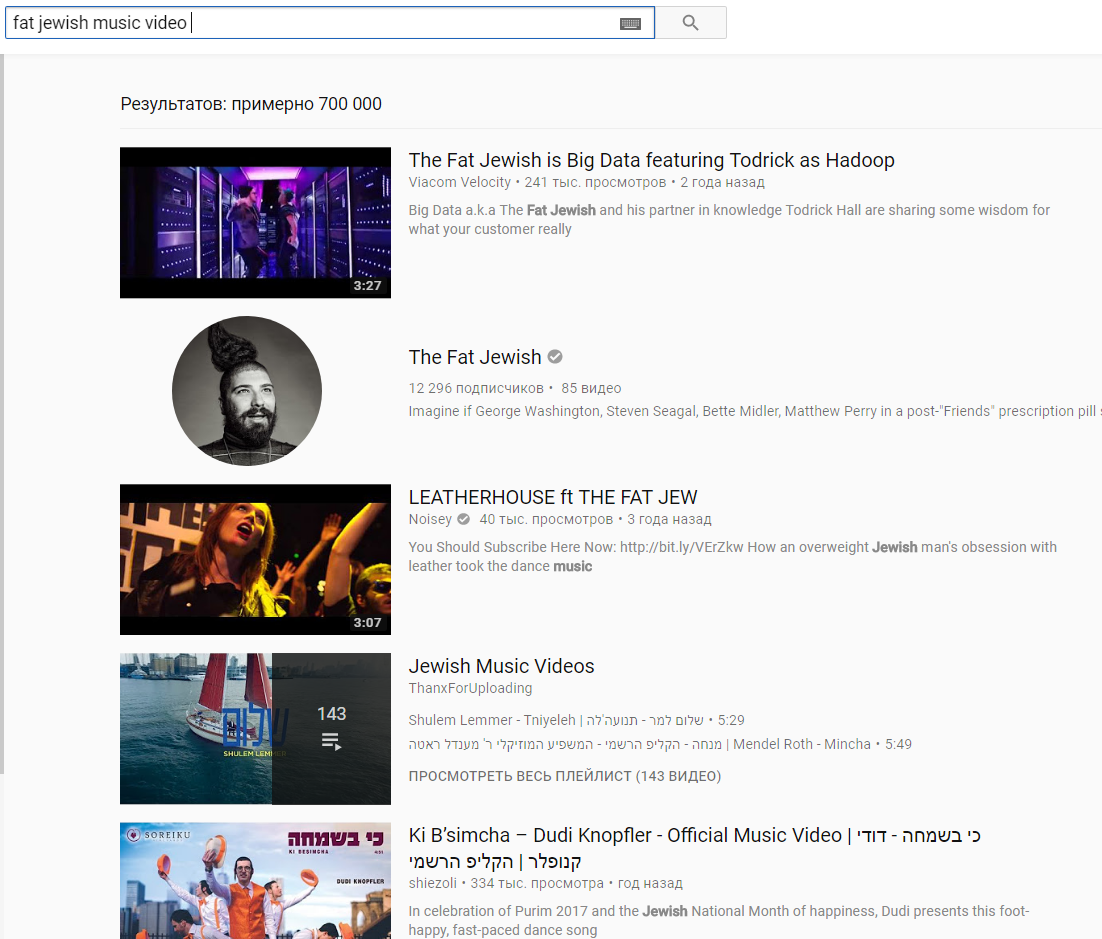
Task: Open the Viacom Velocity channel link
Action: pyautogui.click(x=459, y=182)
